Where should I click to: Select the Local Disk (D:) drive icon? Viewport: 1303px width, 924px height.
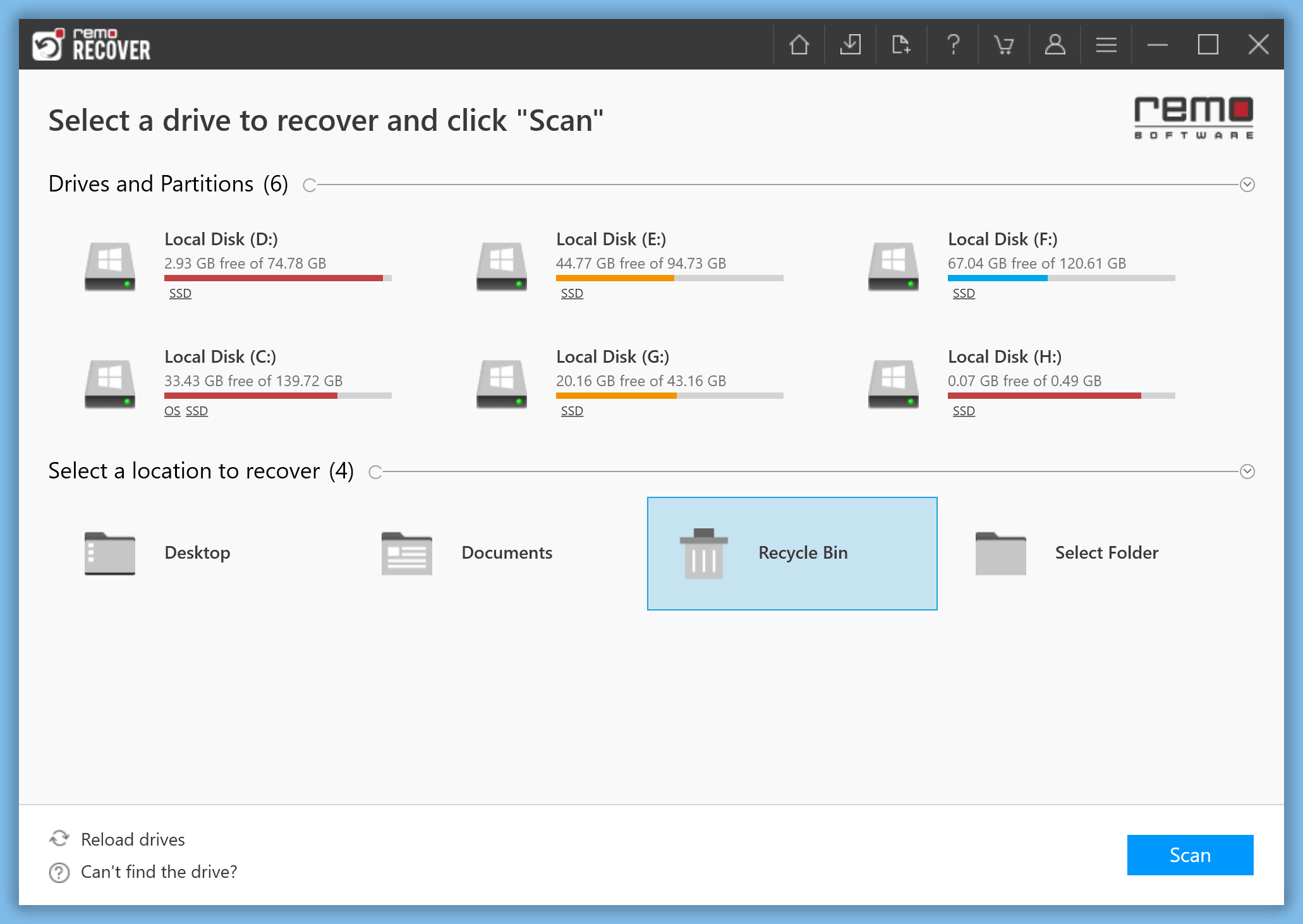point(110,266)
